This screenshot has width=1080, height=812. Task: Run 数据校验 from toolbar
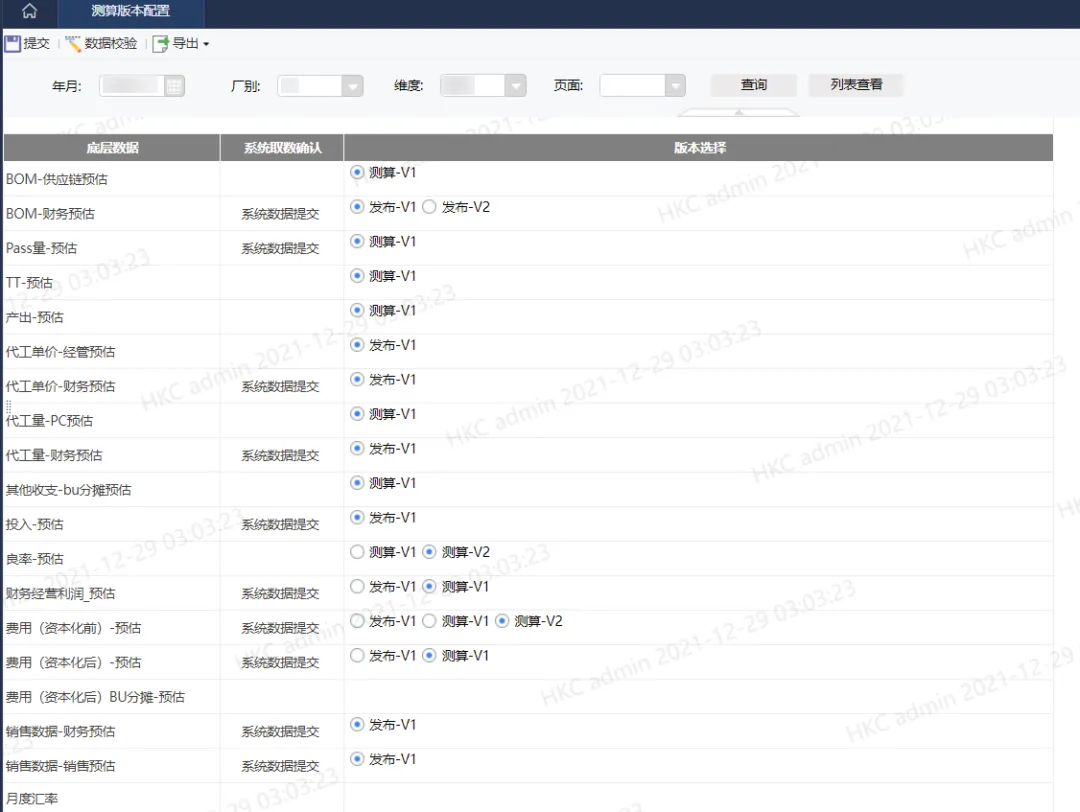point(102,43)
